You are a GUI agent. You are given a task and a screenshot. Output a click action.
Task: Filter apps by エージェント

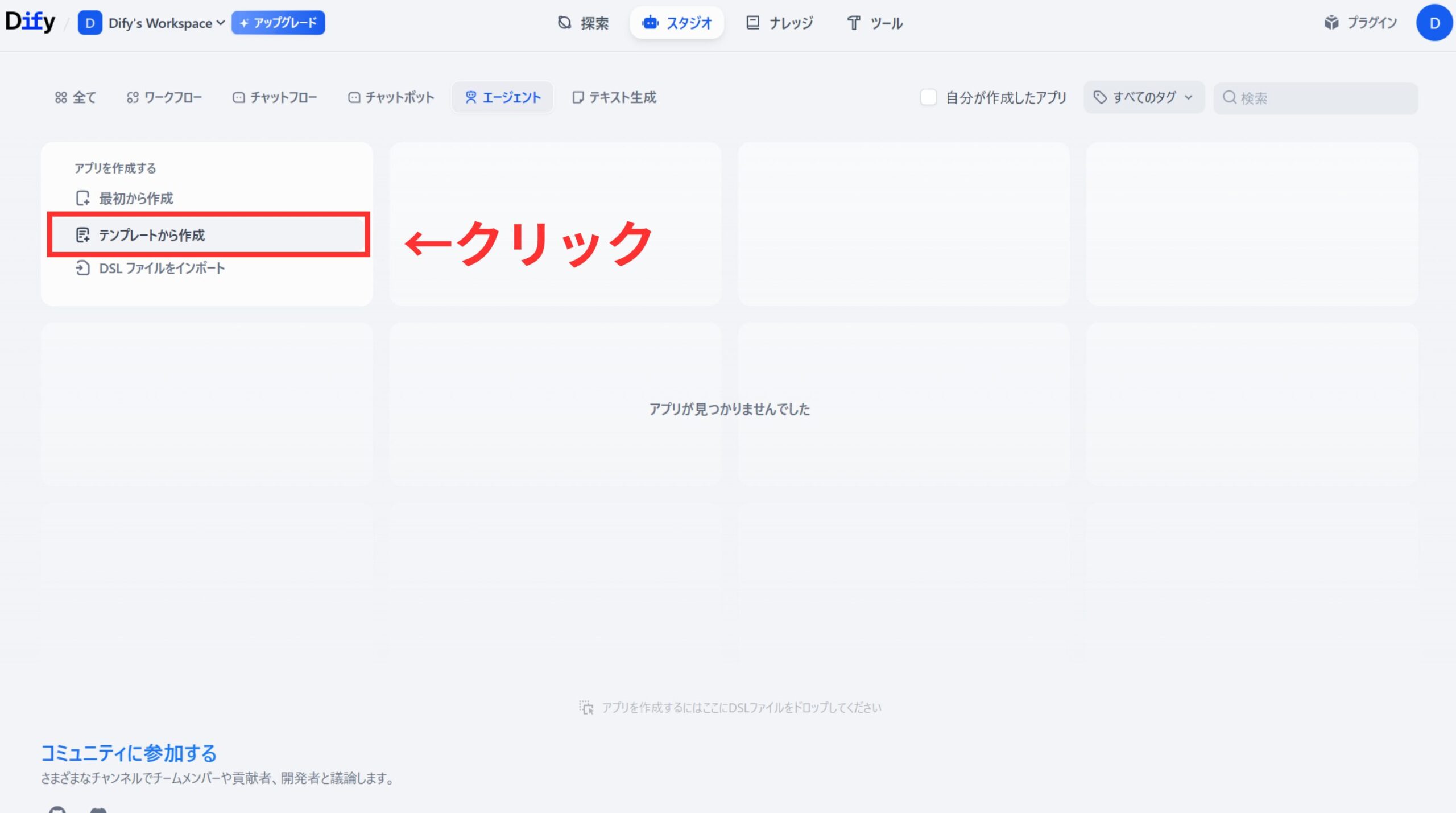point(503,97)
